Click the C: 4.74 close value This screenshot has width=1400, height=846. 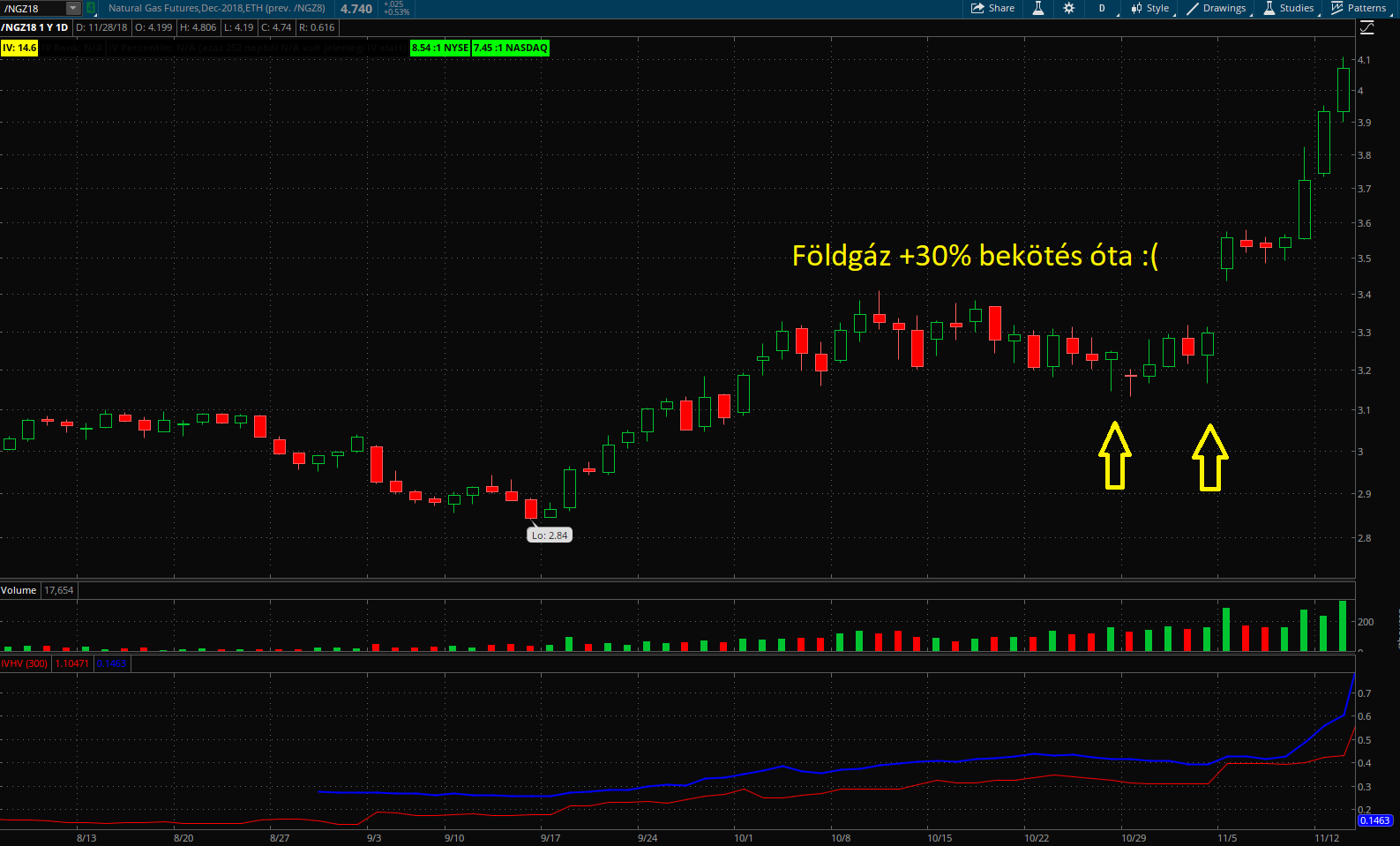pyautogui.click(x=276, y=27)
